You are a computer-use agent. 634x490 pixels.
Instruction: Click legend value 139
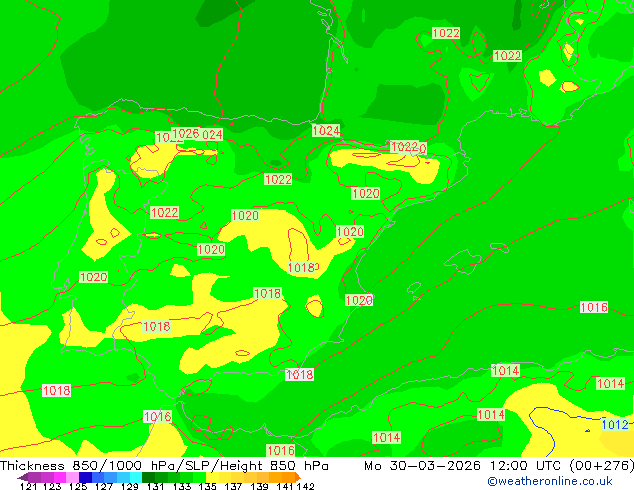(259, 486)
